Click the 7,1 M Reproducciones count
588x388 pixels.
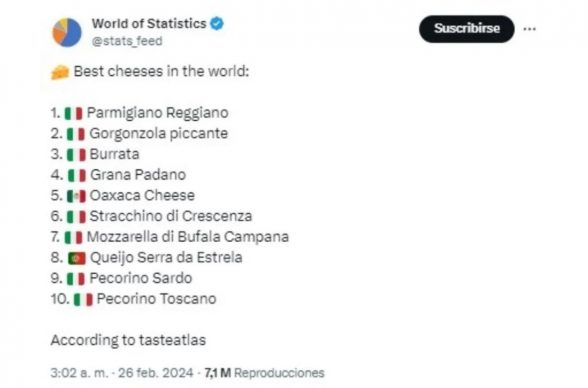(264, 373)
